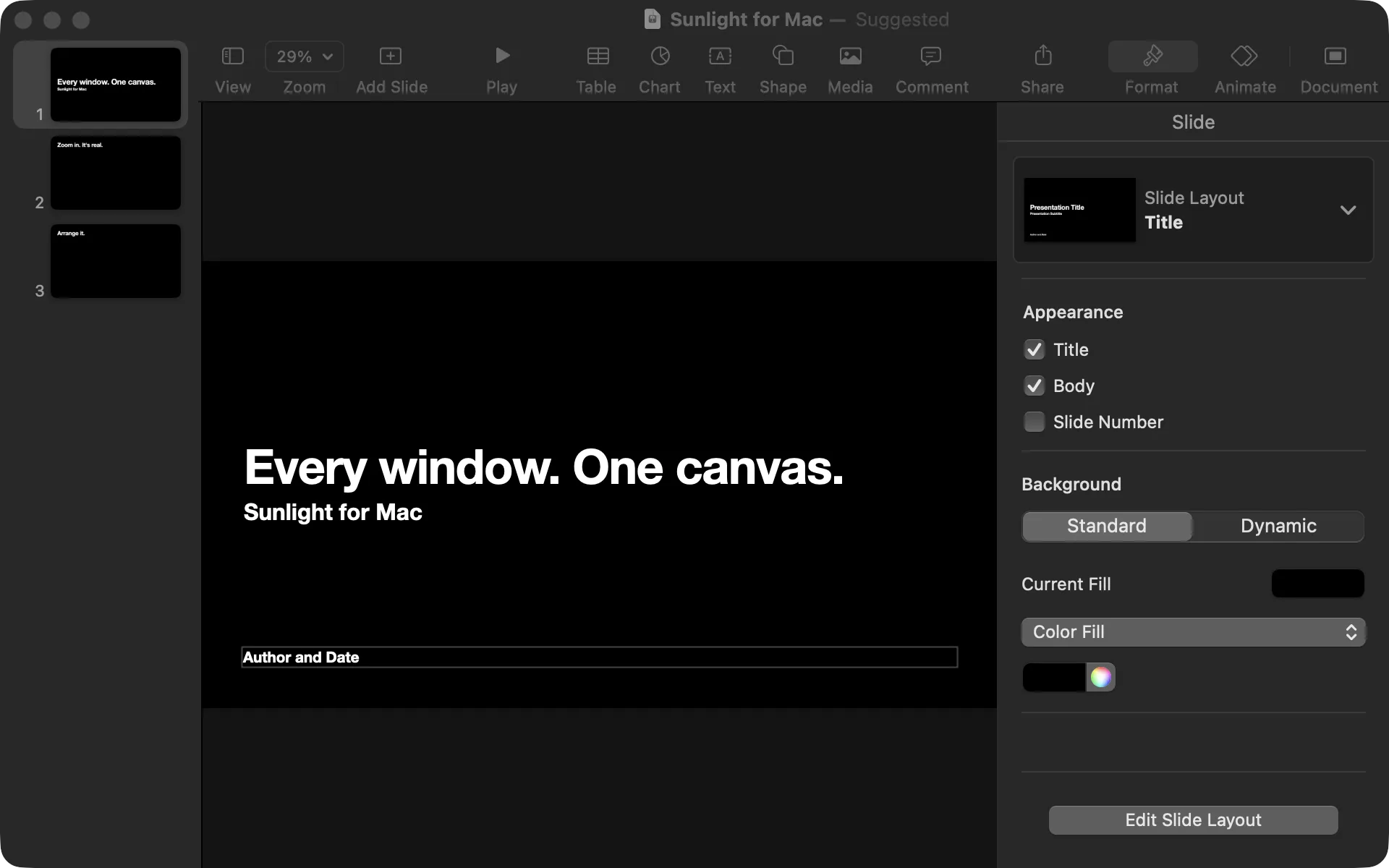Click the Add Slide plus icon
1389x868 pixels.
click(391, 56)
